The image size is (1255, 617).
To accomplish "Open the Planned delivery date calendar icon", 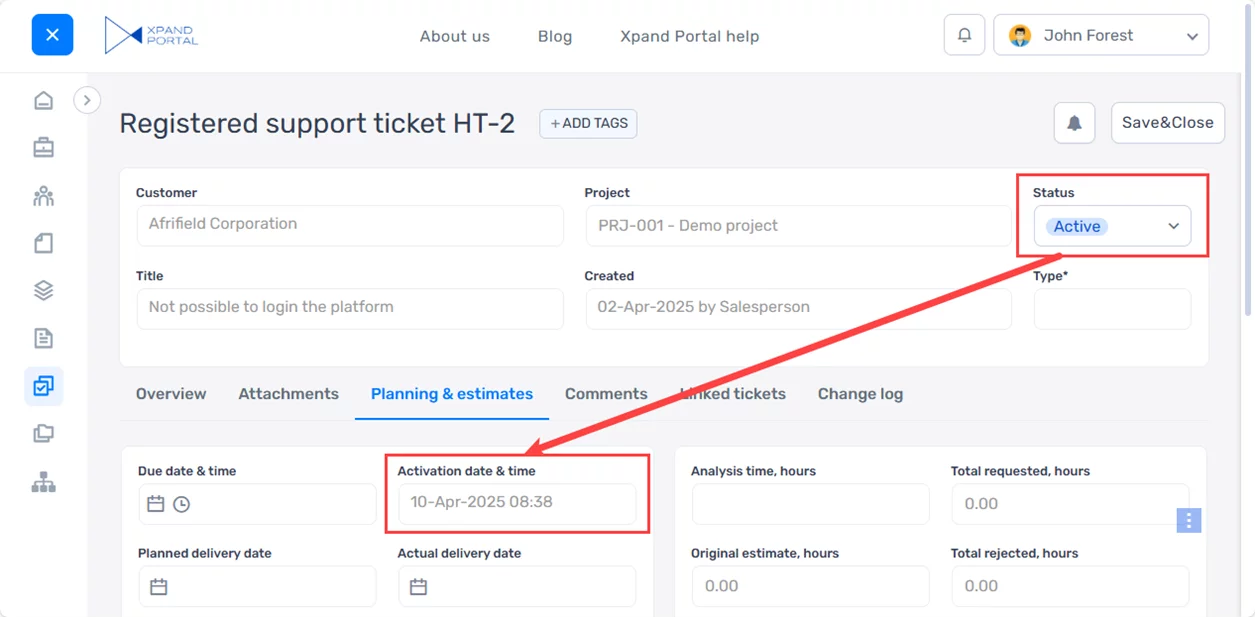I will (x=158, y=587).
